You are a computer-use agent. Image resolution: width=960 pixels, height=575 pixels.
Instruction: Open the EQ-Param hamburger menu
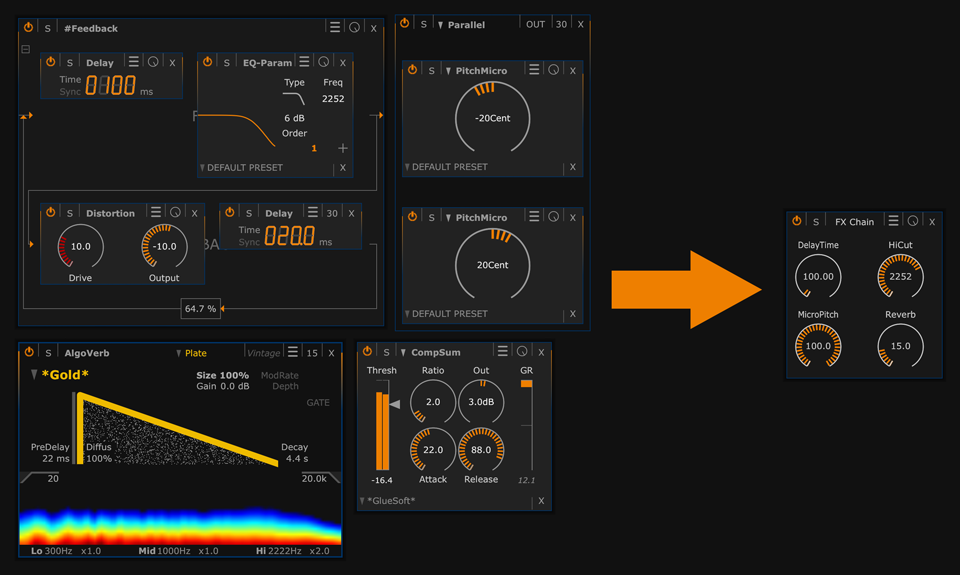pyautogui.click(x=304, y=62)
